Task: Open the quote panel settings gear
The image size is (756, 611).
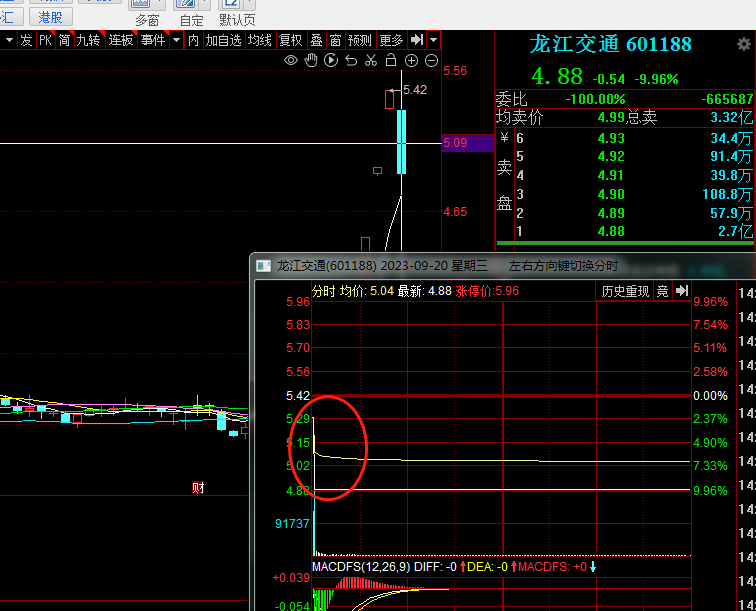Action: 743,45
